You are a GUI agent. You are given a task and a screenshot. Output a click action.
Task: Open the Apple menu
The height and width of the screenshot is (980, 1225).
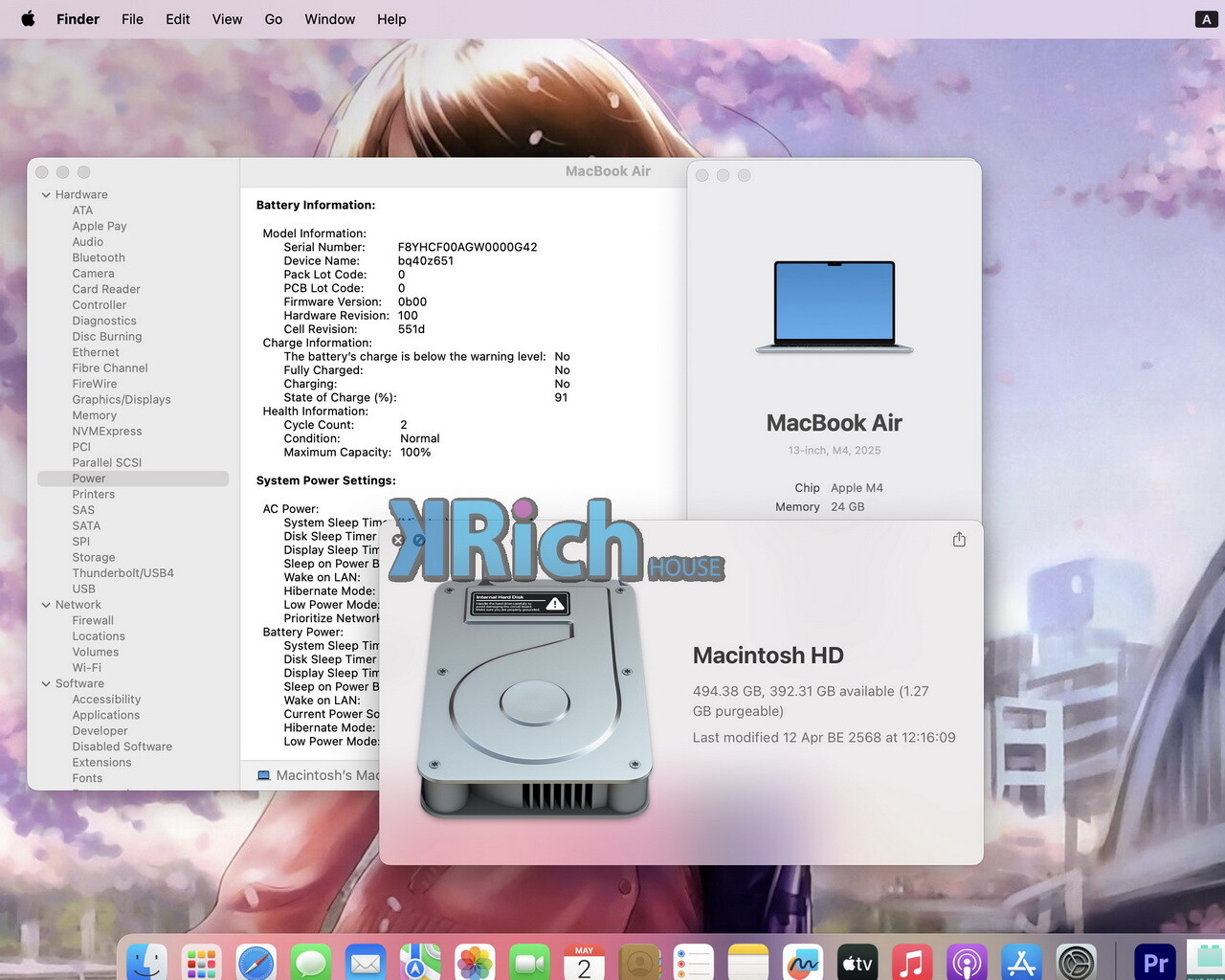tap(29, 19)
